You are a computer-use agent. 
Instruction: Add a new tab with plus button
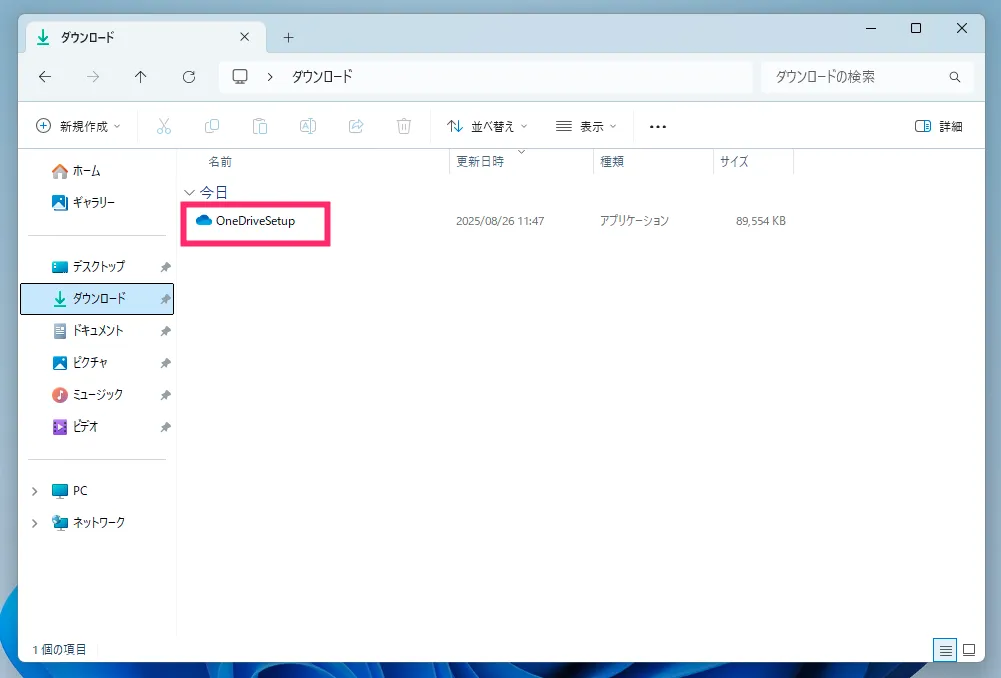289,38
